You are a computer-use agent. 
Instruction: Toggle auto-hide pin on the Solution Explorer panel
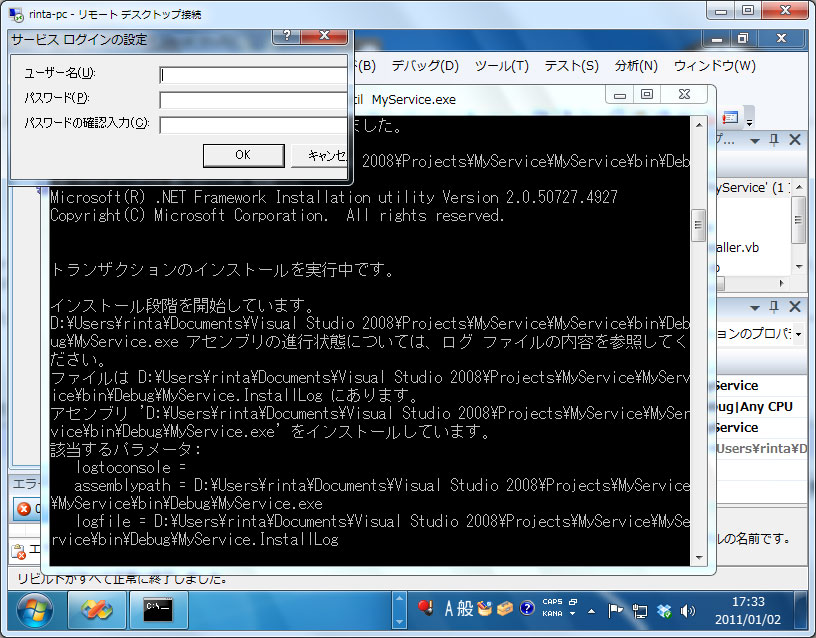tap(773, 139)
